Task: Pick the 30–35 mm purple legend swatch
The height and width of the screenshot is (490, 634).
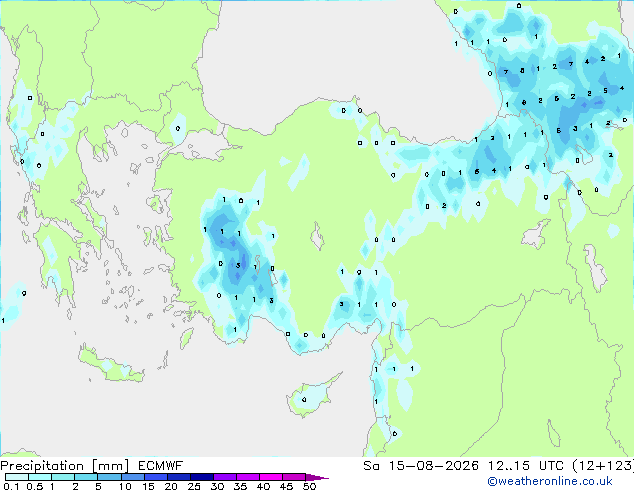Action: 225,477
